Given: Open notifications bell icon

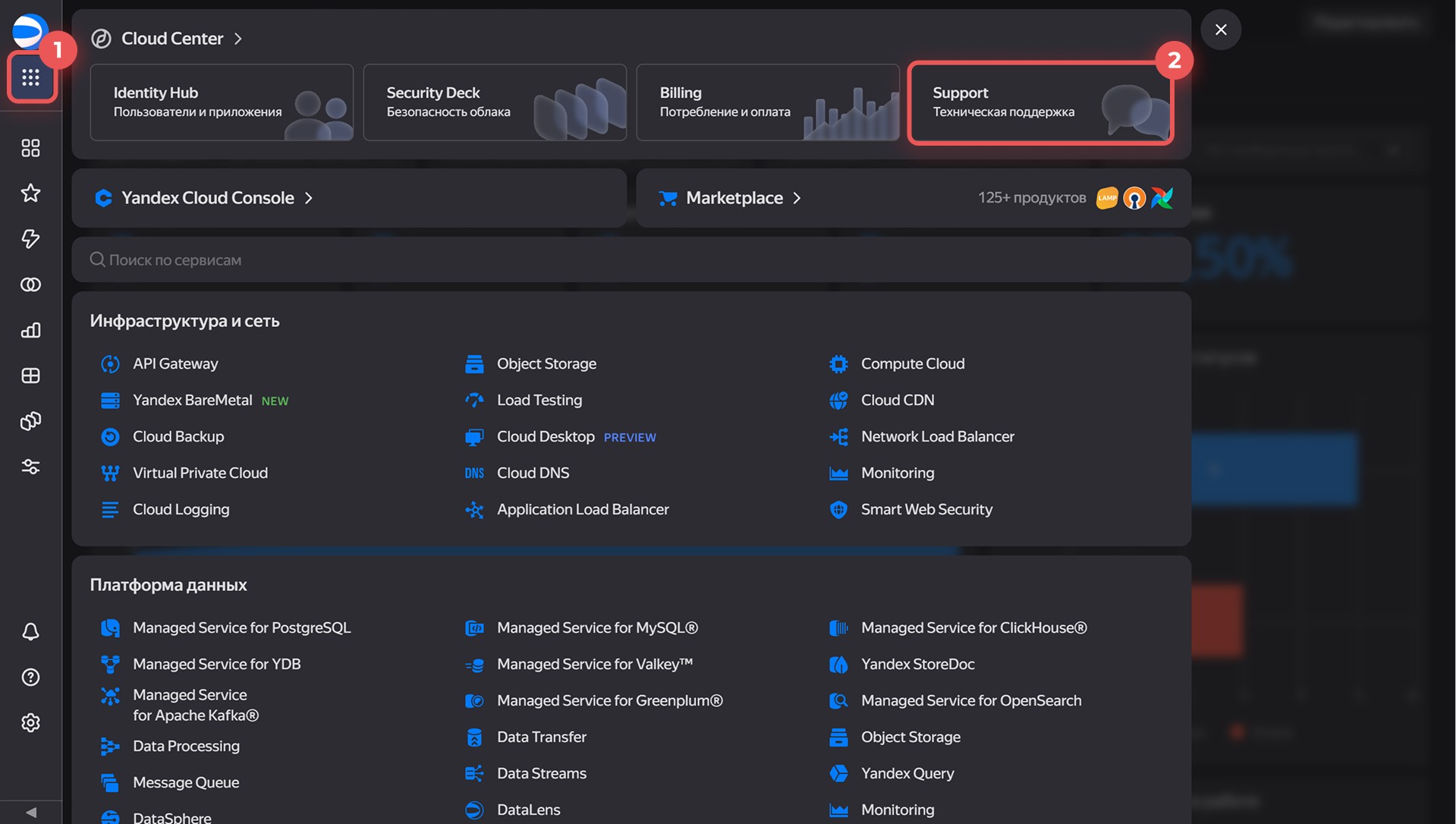Looking at the screenshot, I should pyautogui.click(x=30, y=631).
